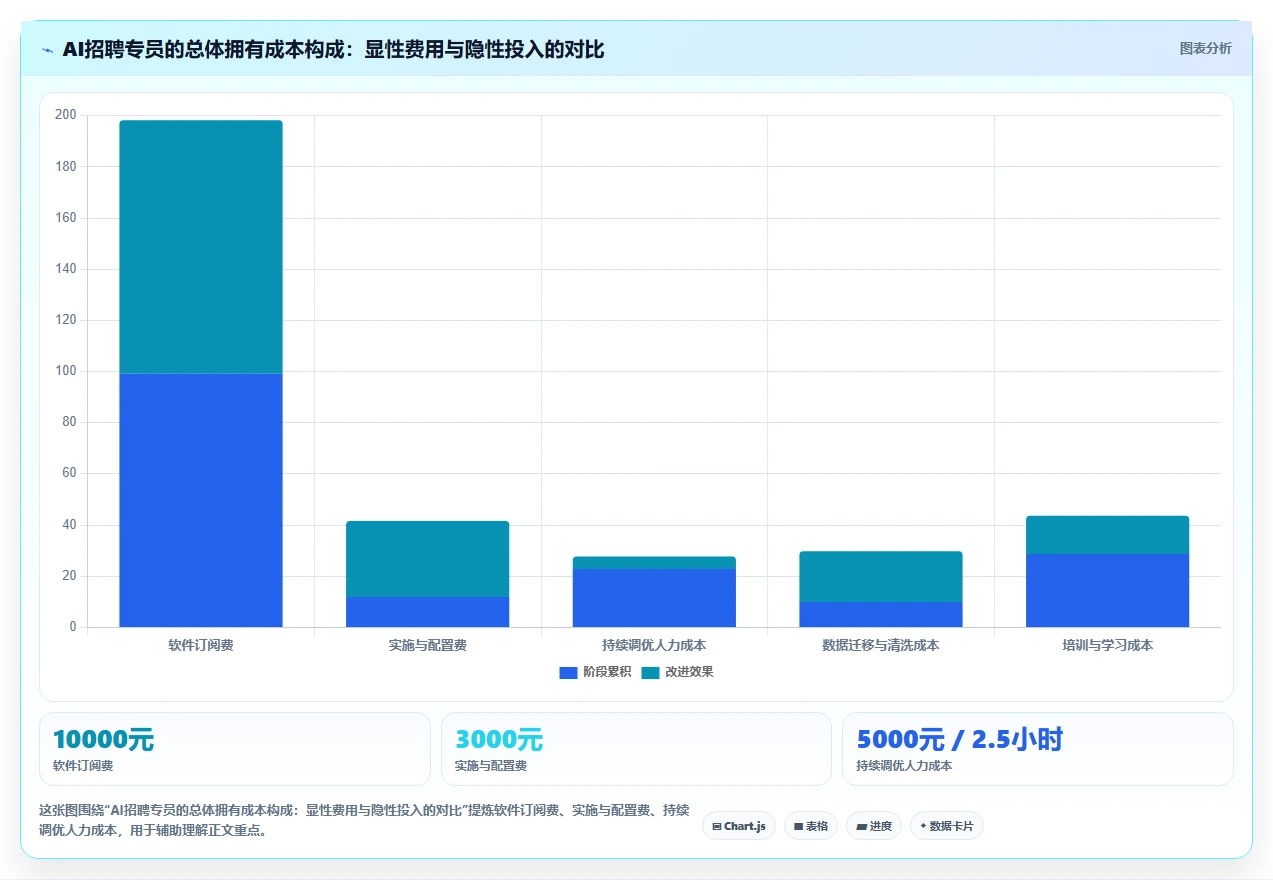Screen dimensions: 1273x880
Task: Toggle the 改进效果 legend entry
Action: click(x=677, y=672)
